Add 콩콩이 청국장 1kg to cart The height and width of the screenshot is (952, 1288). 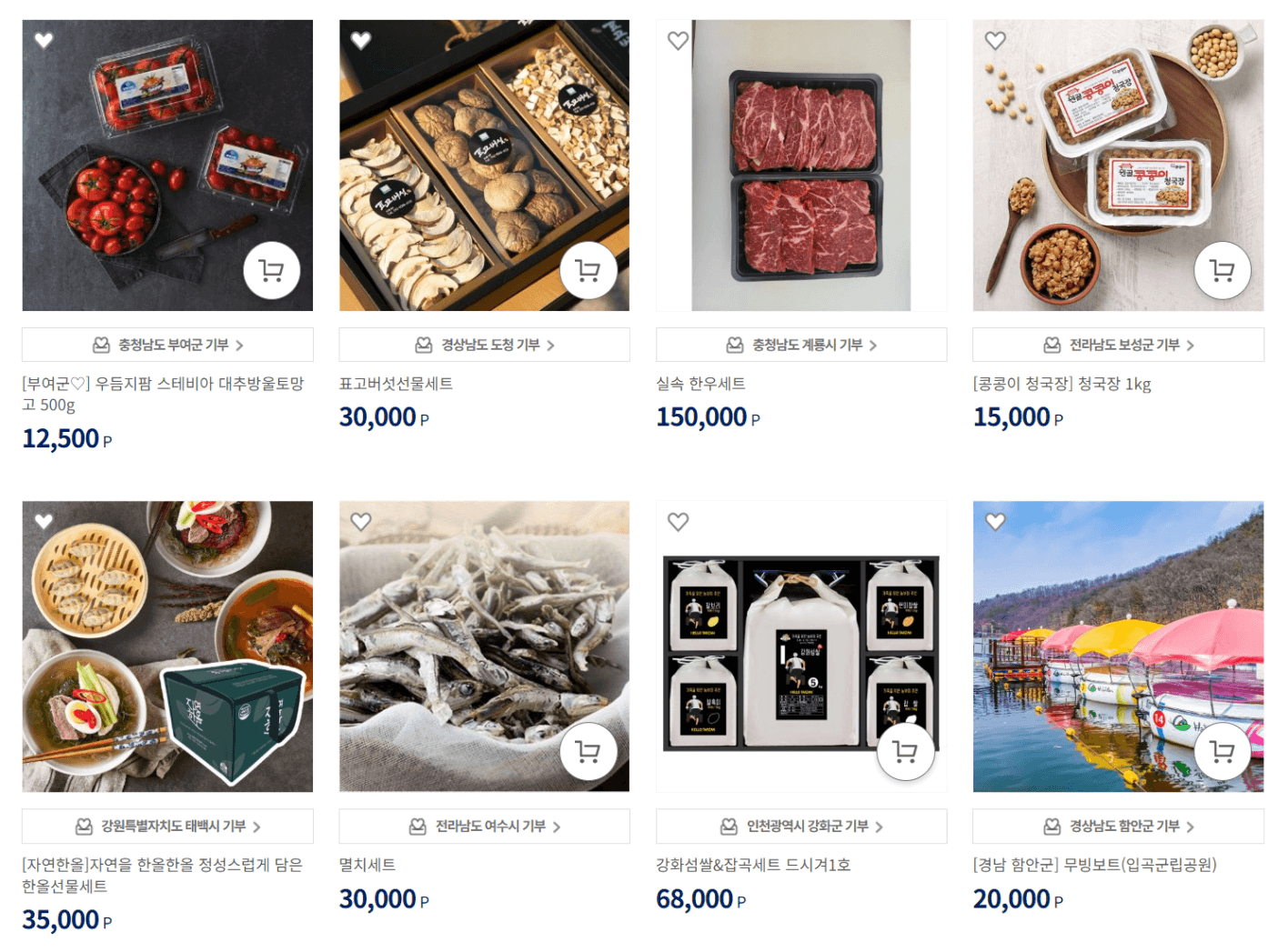(x=1223, y=270)
